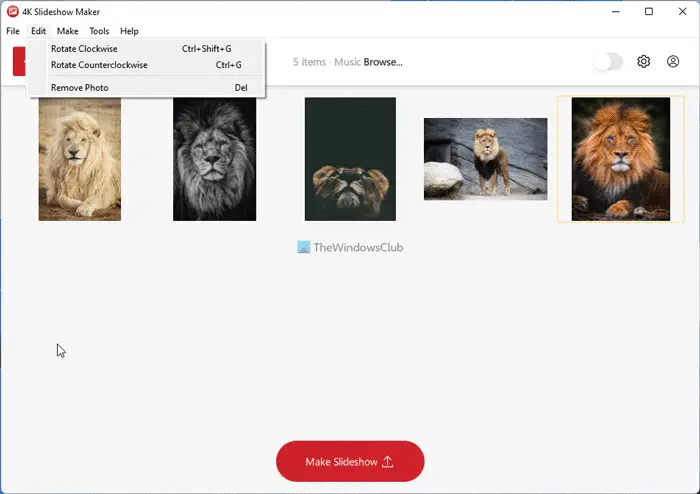Open the Make menu

67,31
